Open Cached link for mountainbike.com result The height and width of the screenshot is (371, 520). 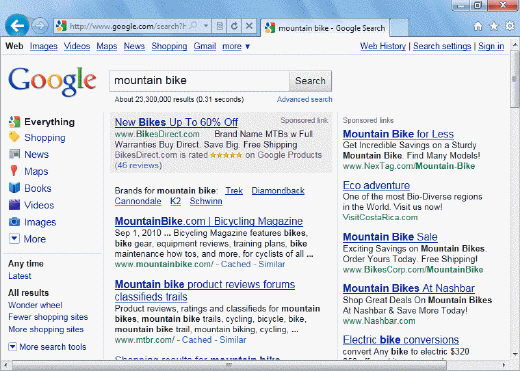point(236,264)
